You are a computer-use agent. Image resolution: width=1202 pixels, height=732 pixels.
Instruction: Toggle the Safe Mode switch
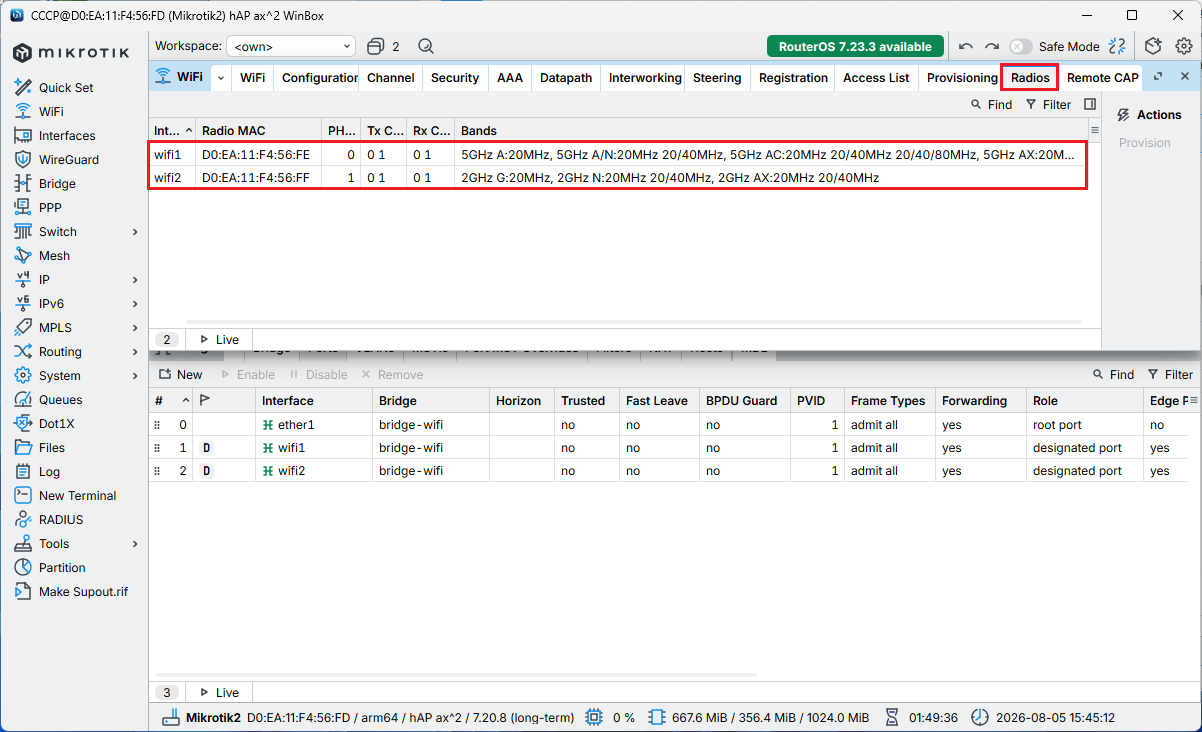click(x=1020, y=46)
